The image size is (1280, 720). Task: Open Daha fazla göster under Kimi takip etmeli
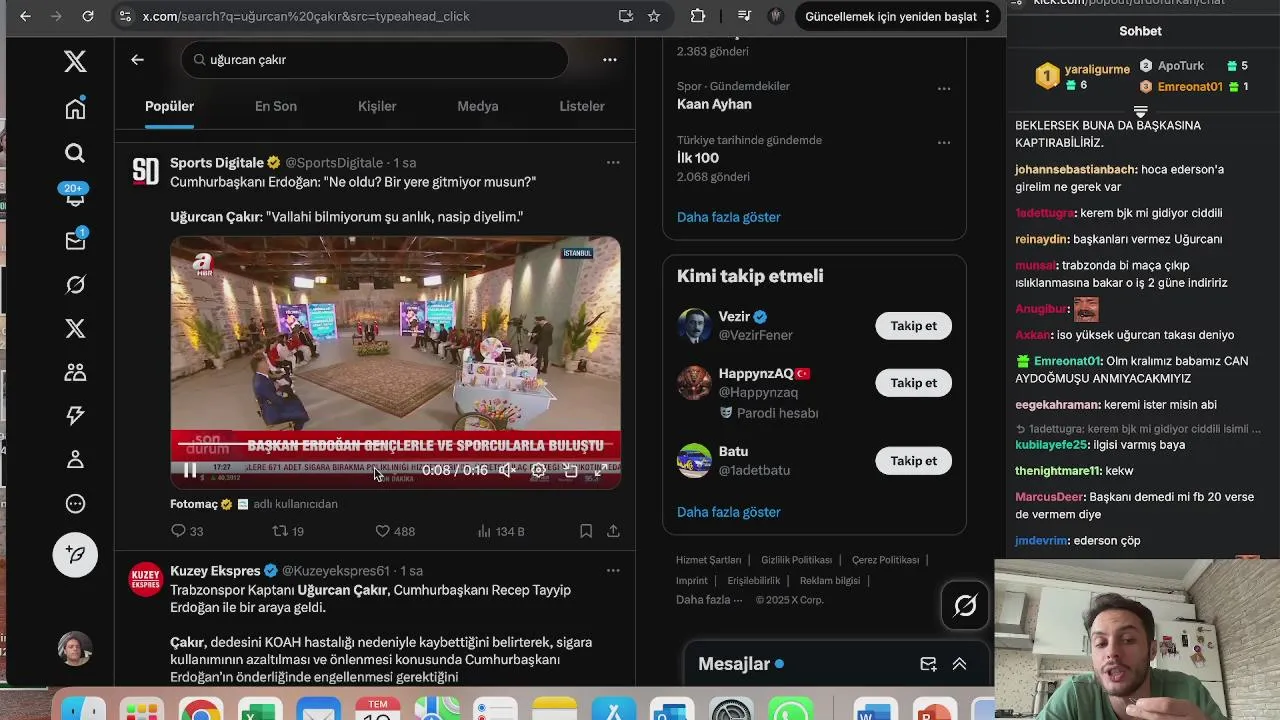[x=728, y=512]
